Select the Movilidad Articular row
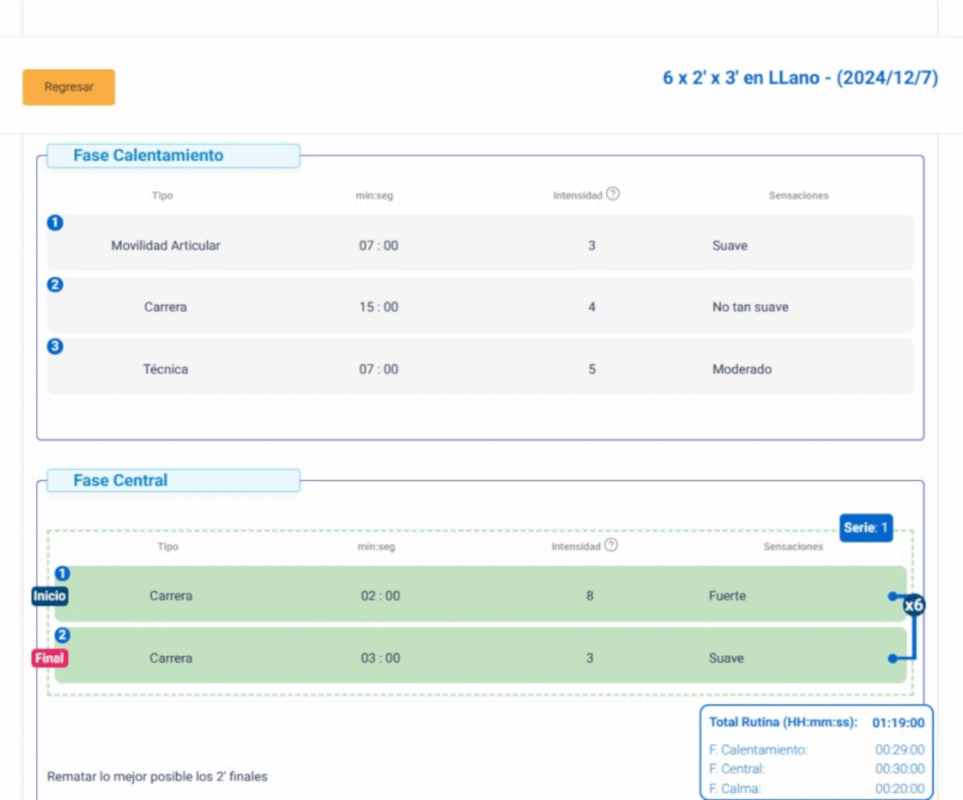The image size is (963, 800). tap(480, 245)
